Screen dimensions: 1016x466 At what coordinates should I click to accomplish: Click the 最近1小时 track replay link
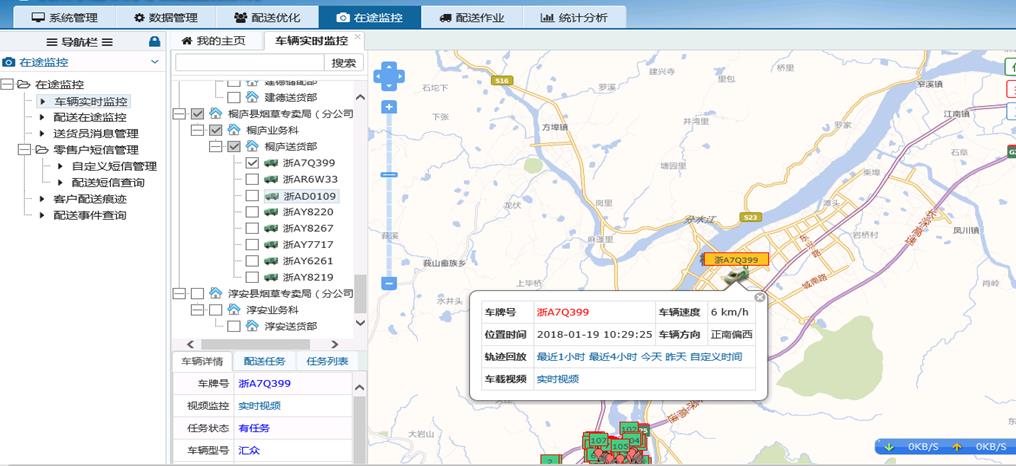(560, 356)
